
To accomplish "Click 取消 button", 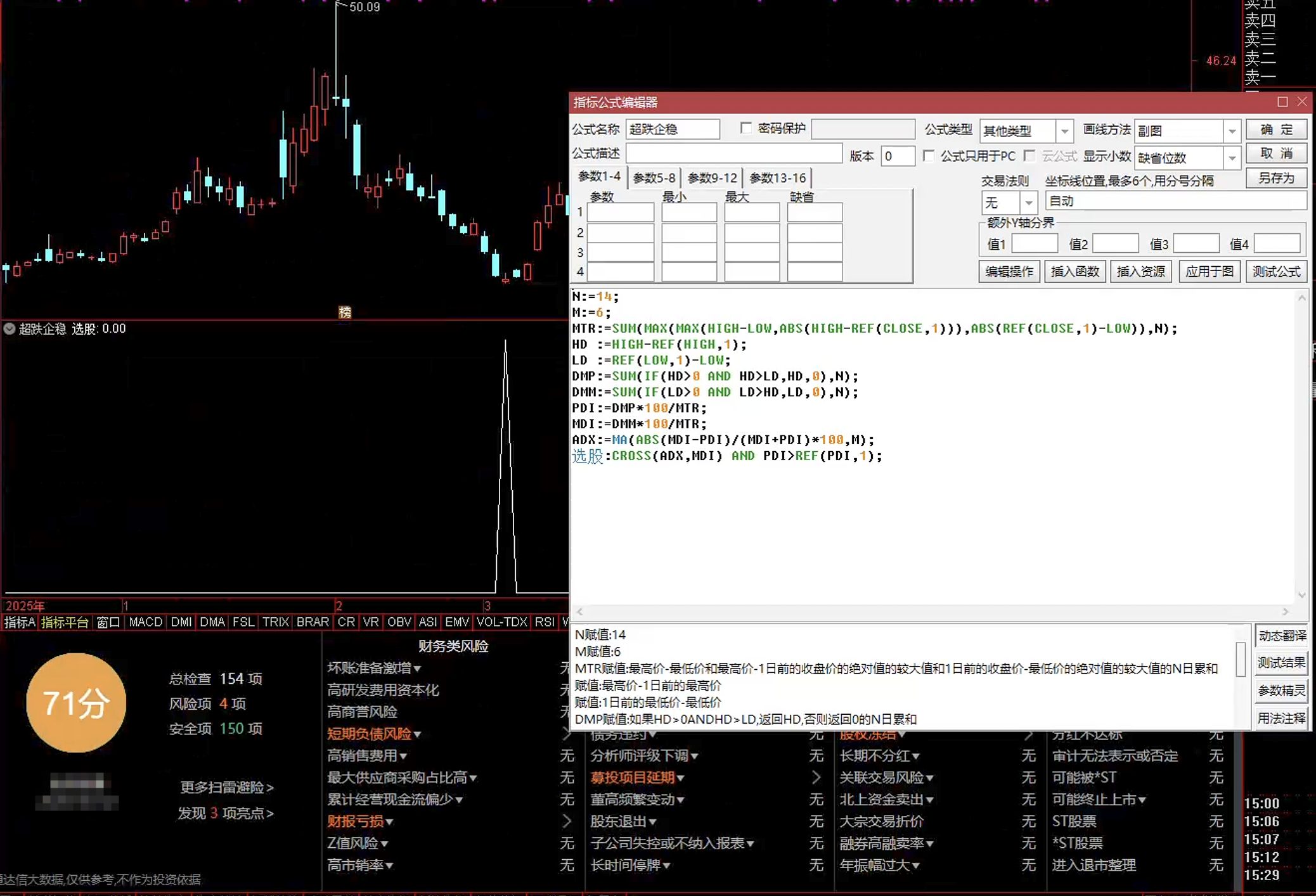I will 1275,153.
